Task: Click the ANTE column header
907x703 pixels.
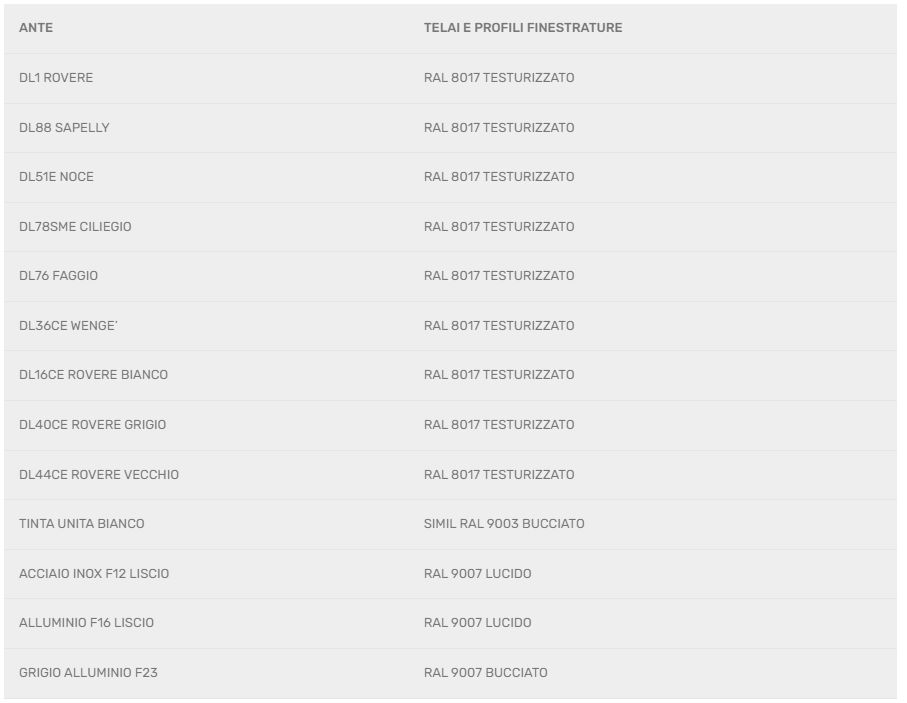Action: [36, 28]
